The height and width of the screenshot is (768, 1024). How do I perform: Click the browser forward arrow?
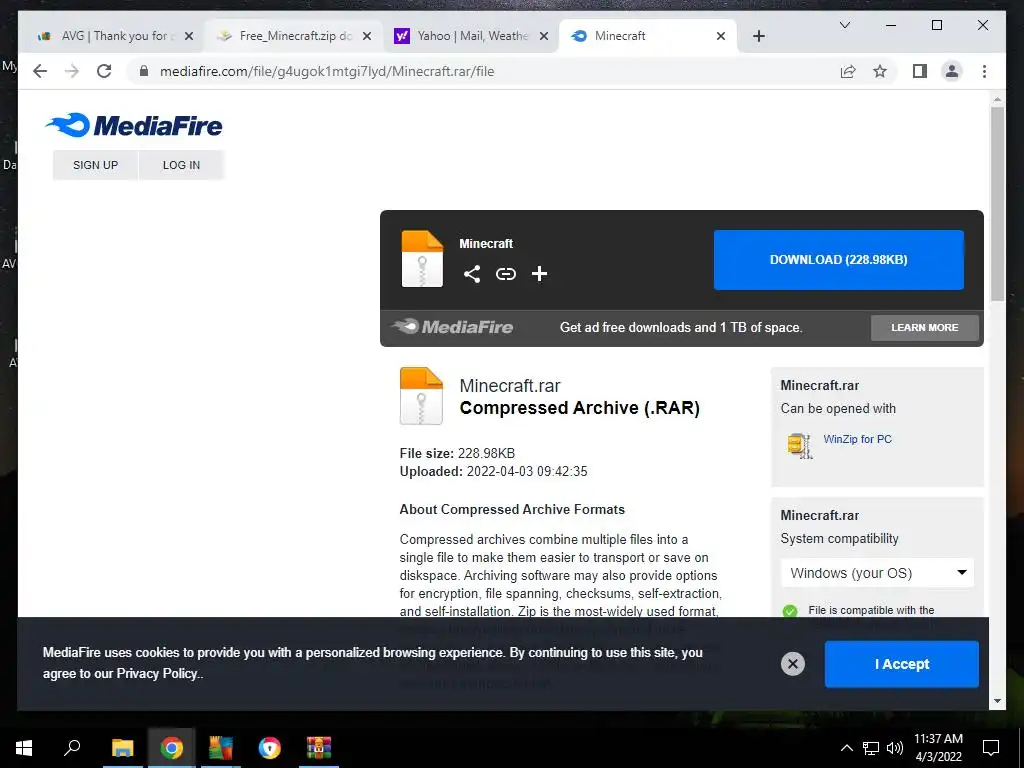[x=72, y=71]
